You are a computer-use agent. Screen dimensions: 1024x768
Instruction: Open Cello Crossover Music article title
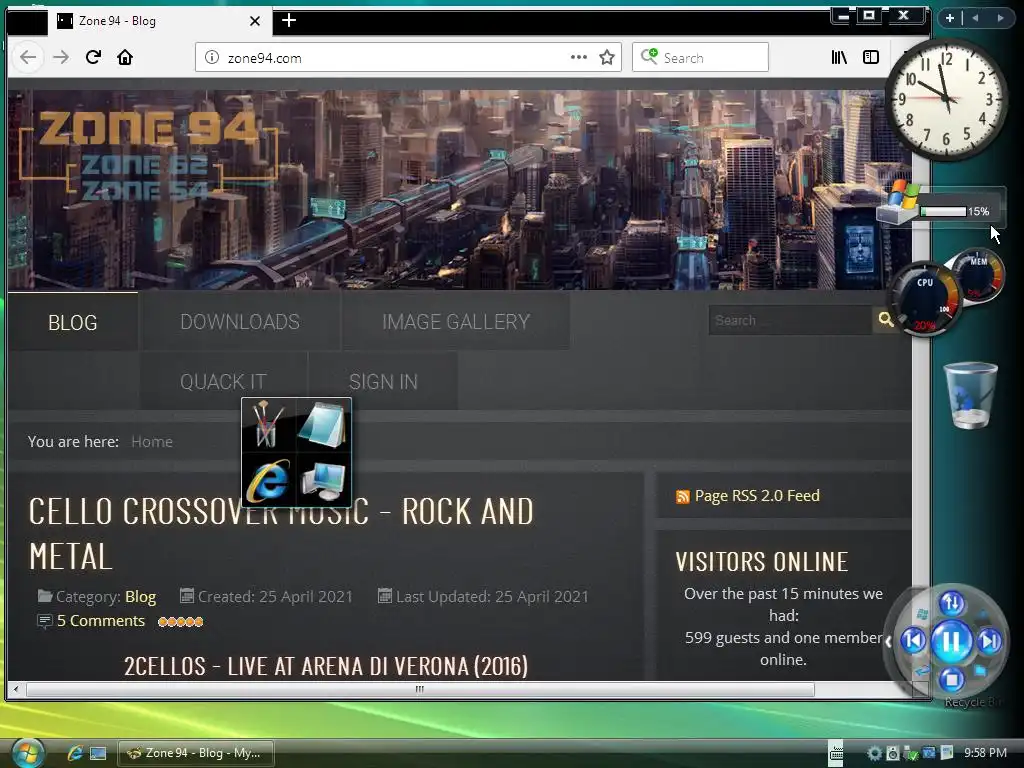(281, 534)
